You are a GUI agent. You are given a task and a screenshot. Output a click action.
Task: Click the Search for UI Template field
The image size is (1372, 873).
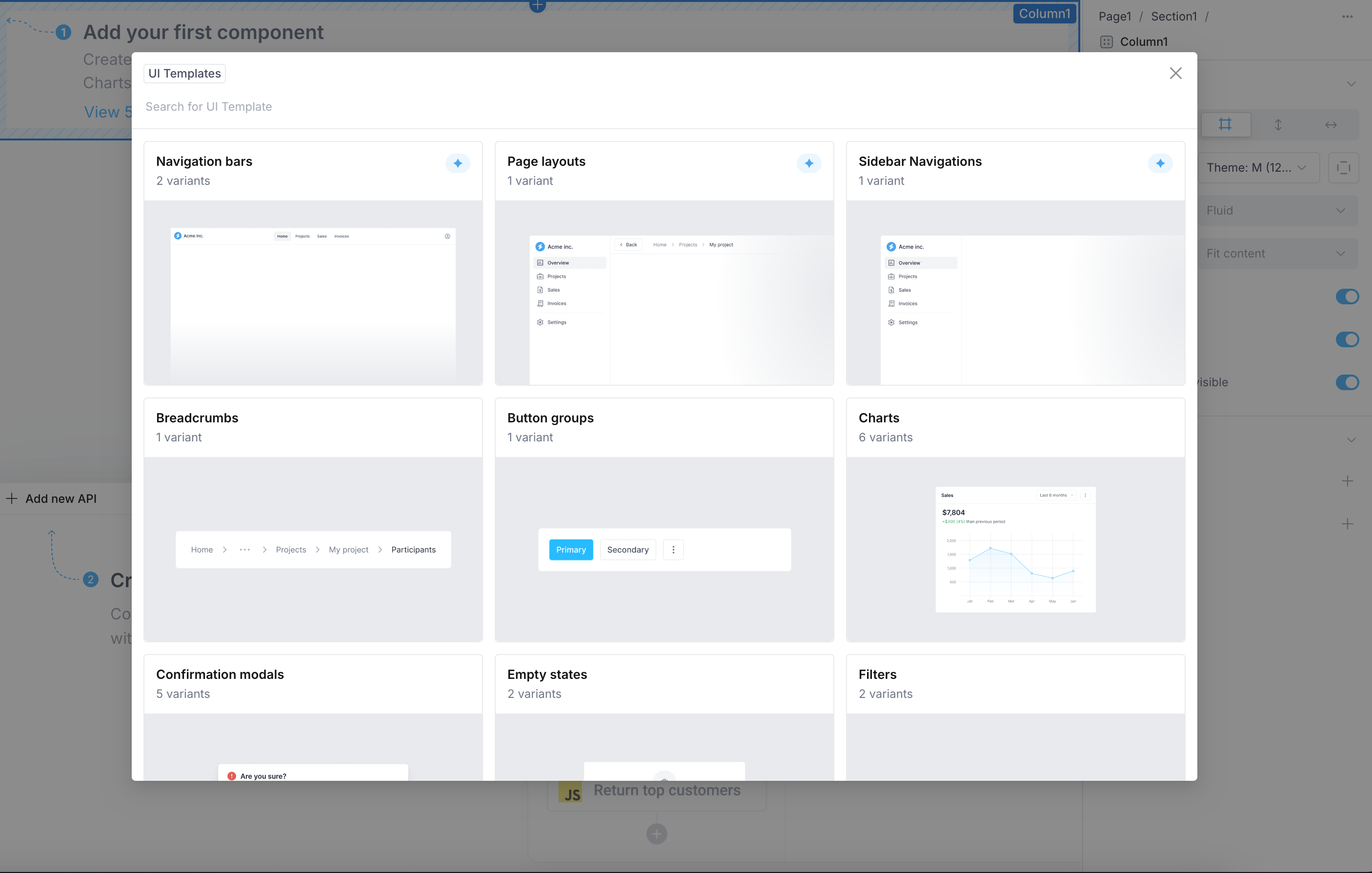pyautogui.click(x=399, y=106)
